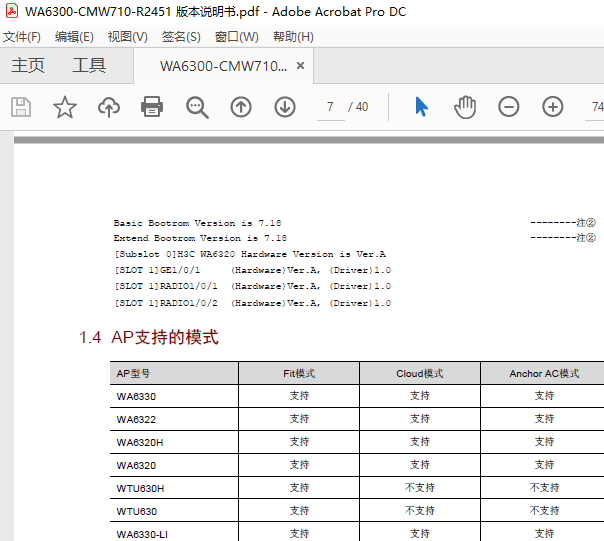The height and width of the screenshot is (541, 604).
Task: Click the Acrobat PDF icon in title bar
Action: (x=12, y=11)
